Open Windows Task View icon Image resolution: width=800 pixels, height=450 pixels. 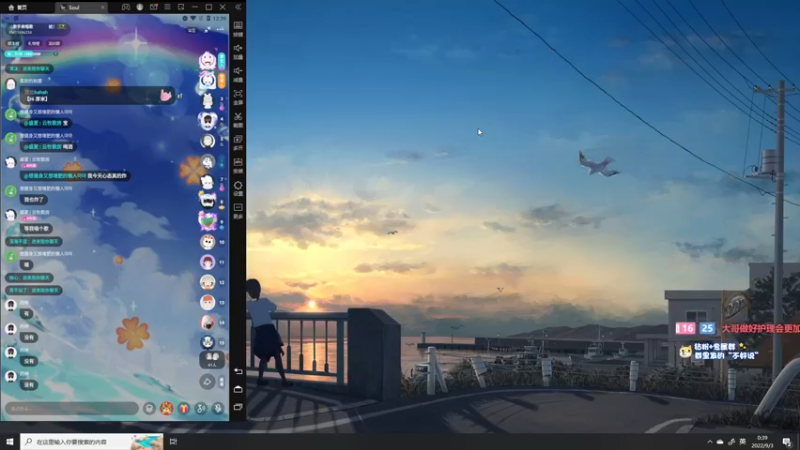pyautogui.click(x=173, y=441)
